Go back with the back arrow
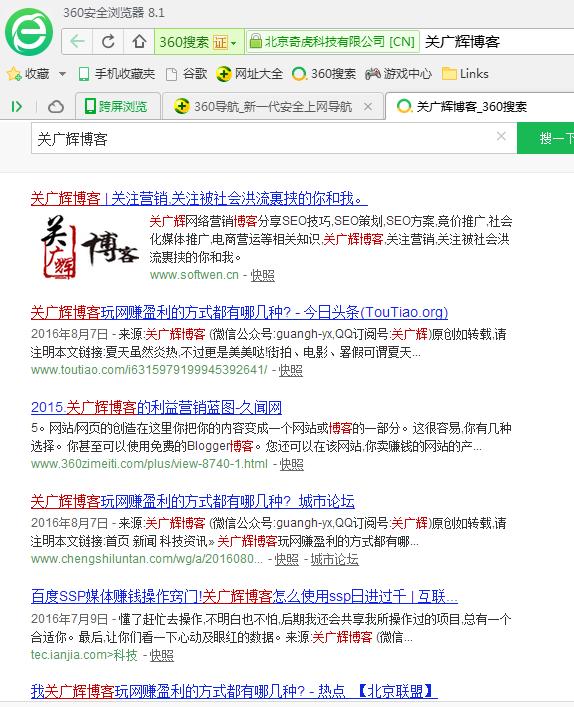The image size is (574, 707). coord(77,41)
